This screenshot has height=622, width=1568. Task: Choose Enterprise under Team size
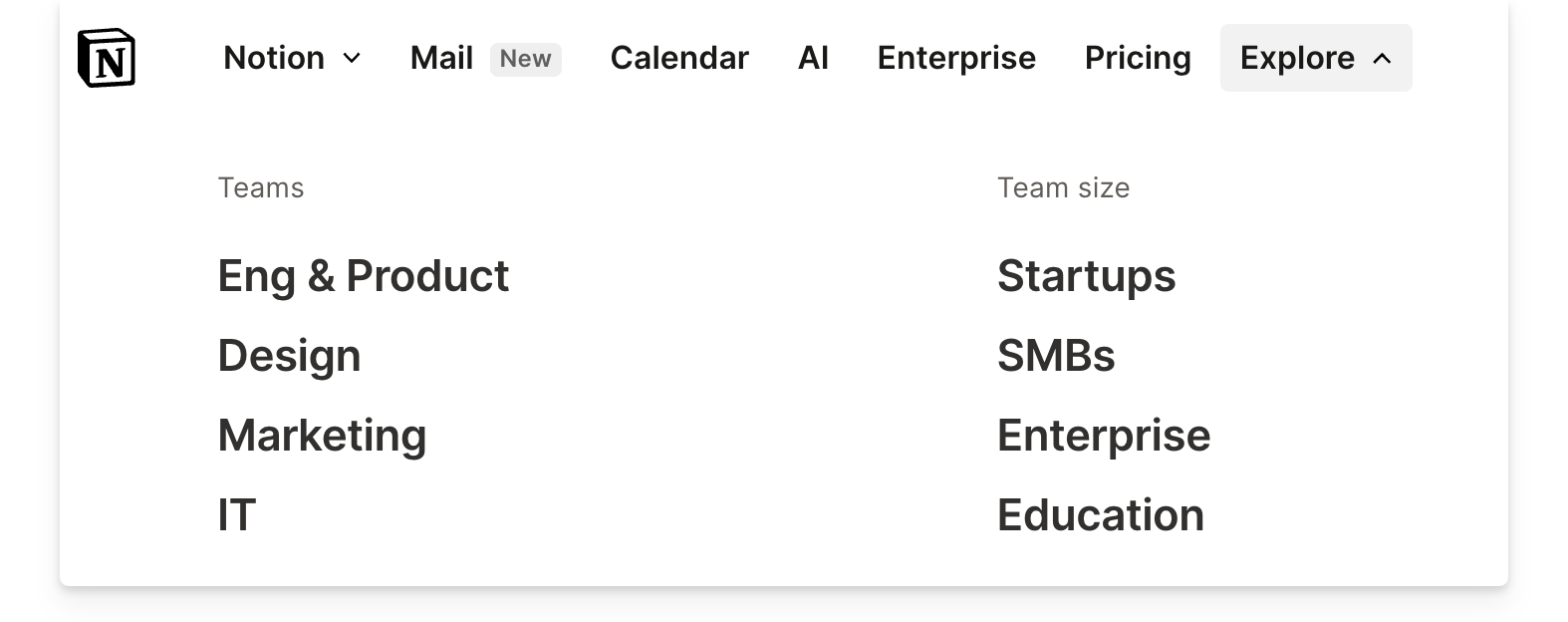(1104, 436)
